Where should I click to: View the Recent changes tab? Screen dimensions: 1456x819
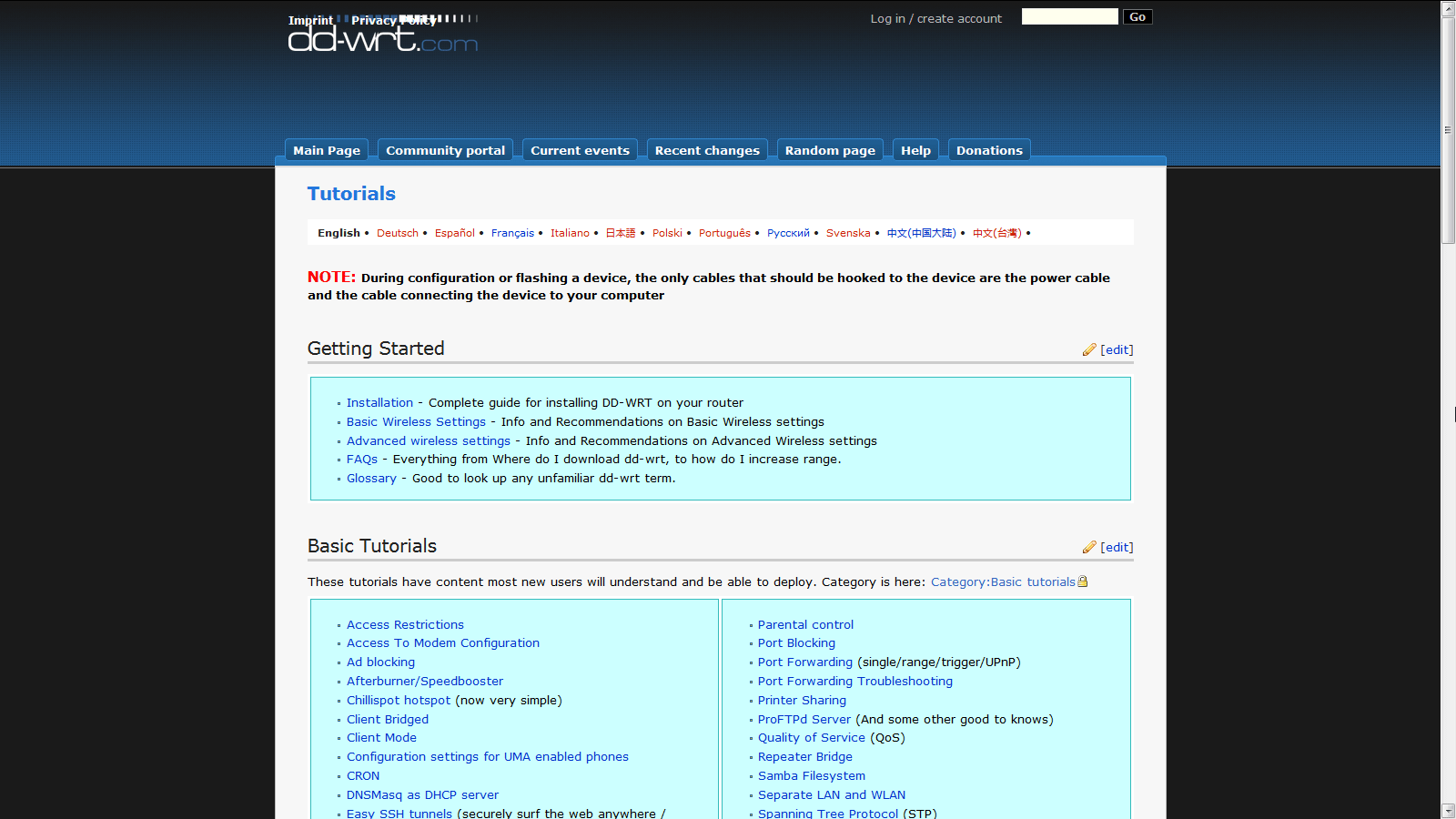click(x=707, y=150)
